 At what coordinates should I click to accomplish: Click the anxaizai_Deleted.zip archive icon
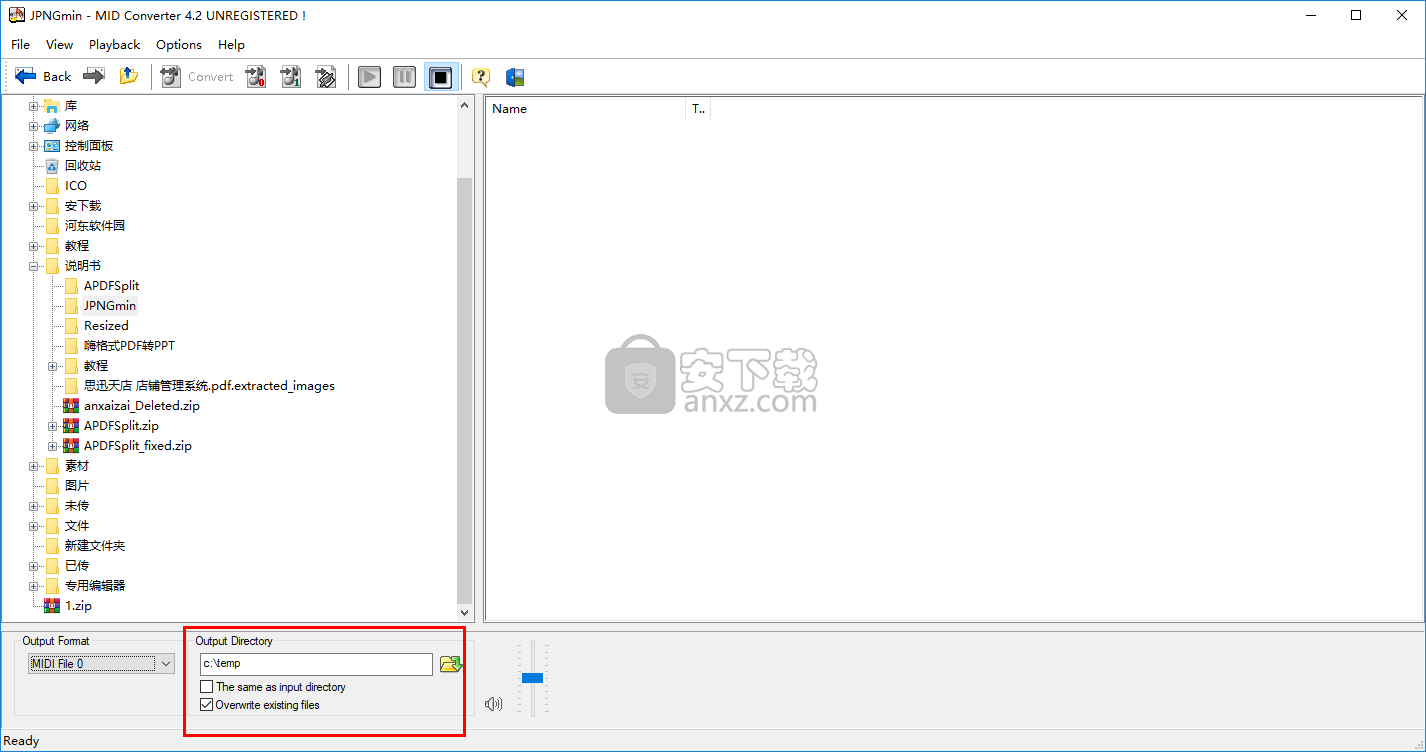(x=71, y=406)
